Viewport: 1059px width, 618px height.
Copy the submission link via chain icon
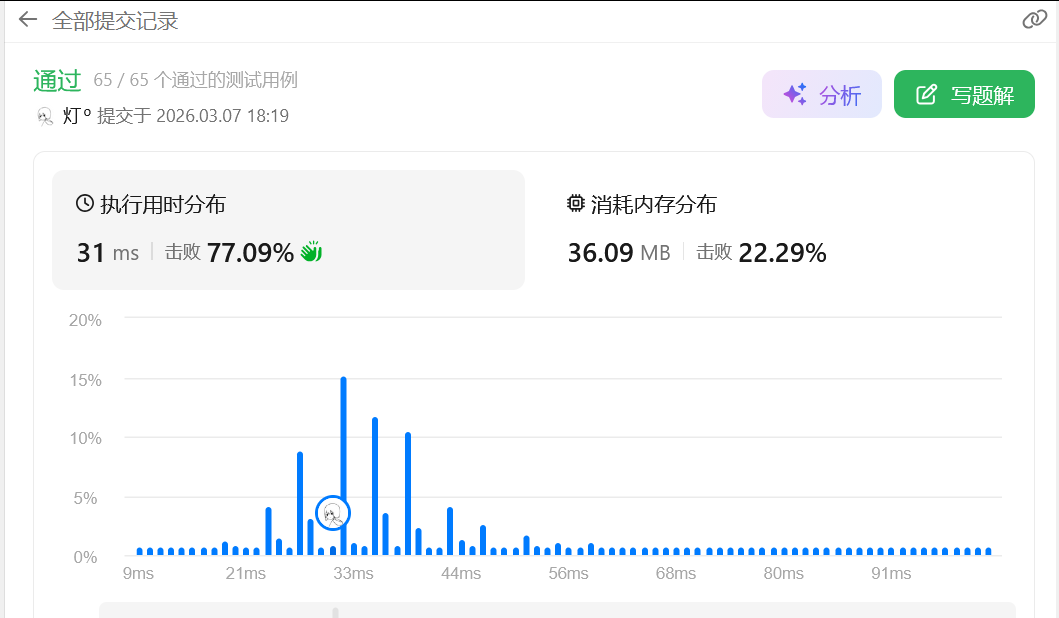click(1034, 20)
